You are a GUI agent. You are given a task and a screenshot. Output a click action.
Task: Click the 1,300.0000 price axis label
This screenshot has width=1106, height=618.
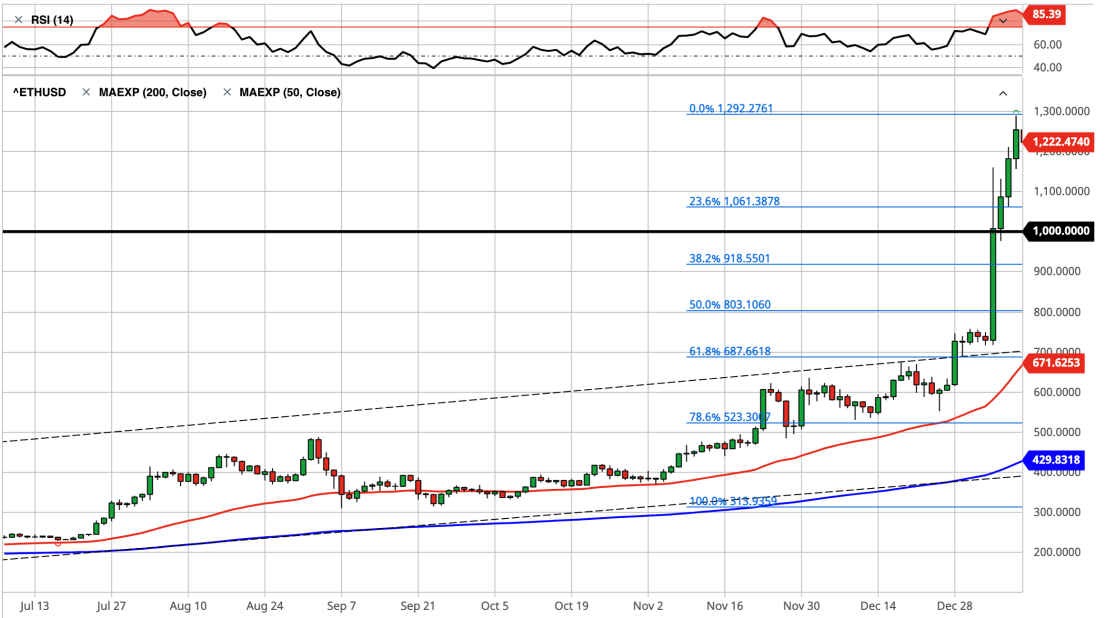pyautogui.click(x=1061, y=111)
